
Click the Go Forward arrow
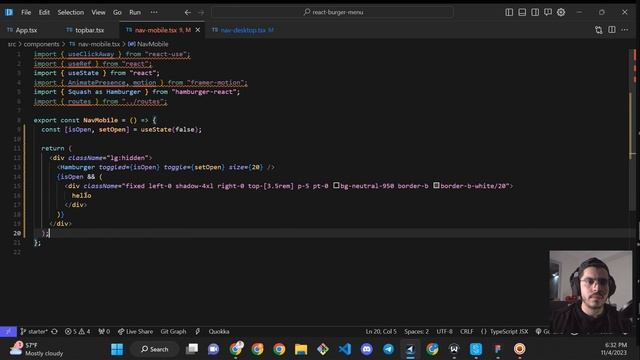tap(201, 12)
